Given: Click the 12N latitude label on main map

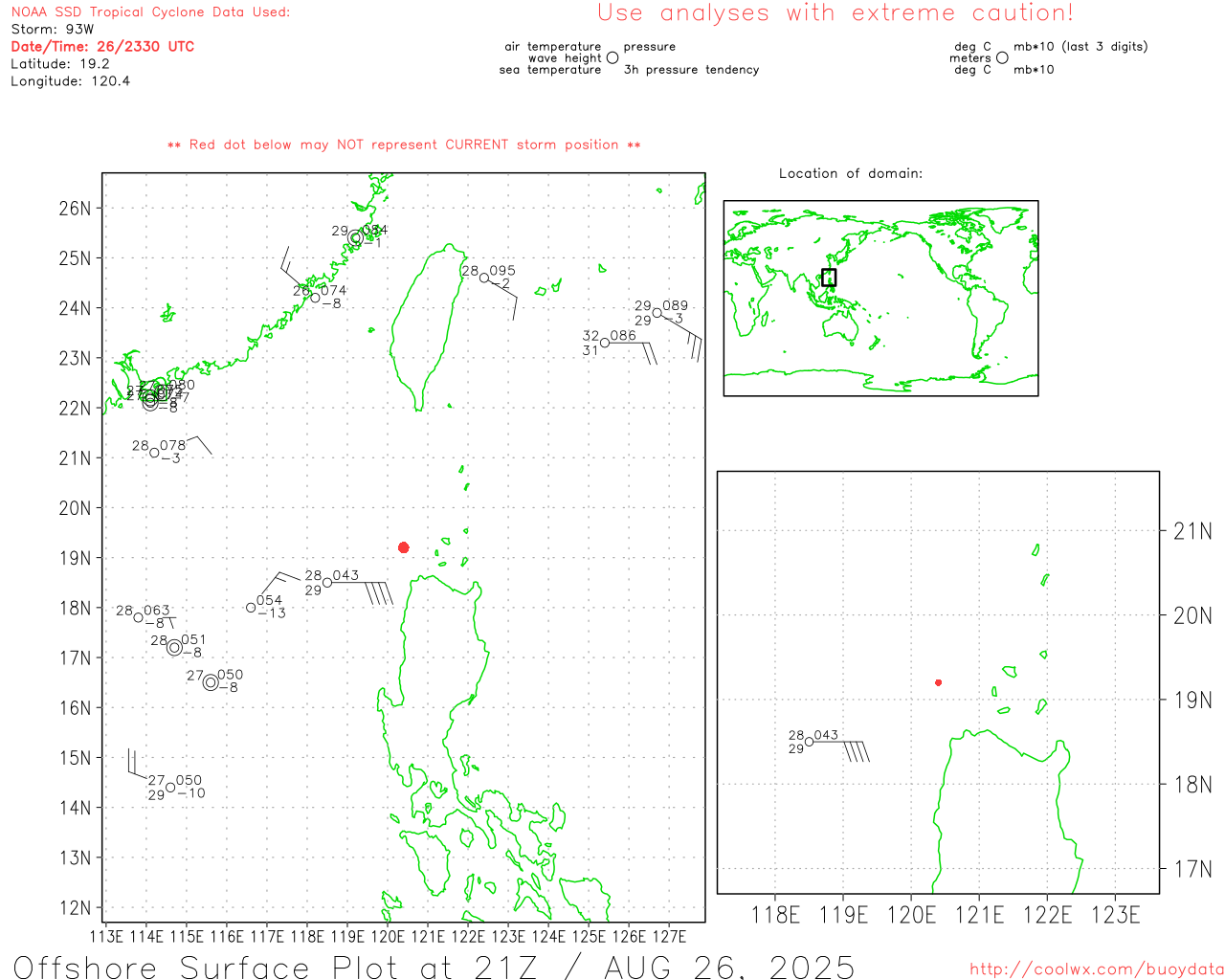Looking at the screenshot, I should tap(75, 907).
